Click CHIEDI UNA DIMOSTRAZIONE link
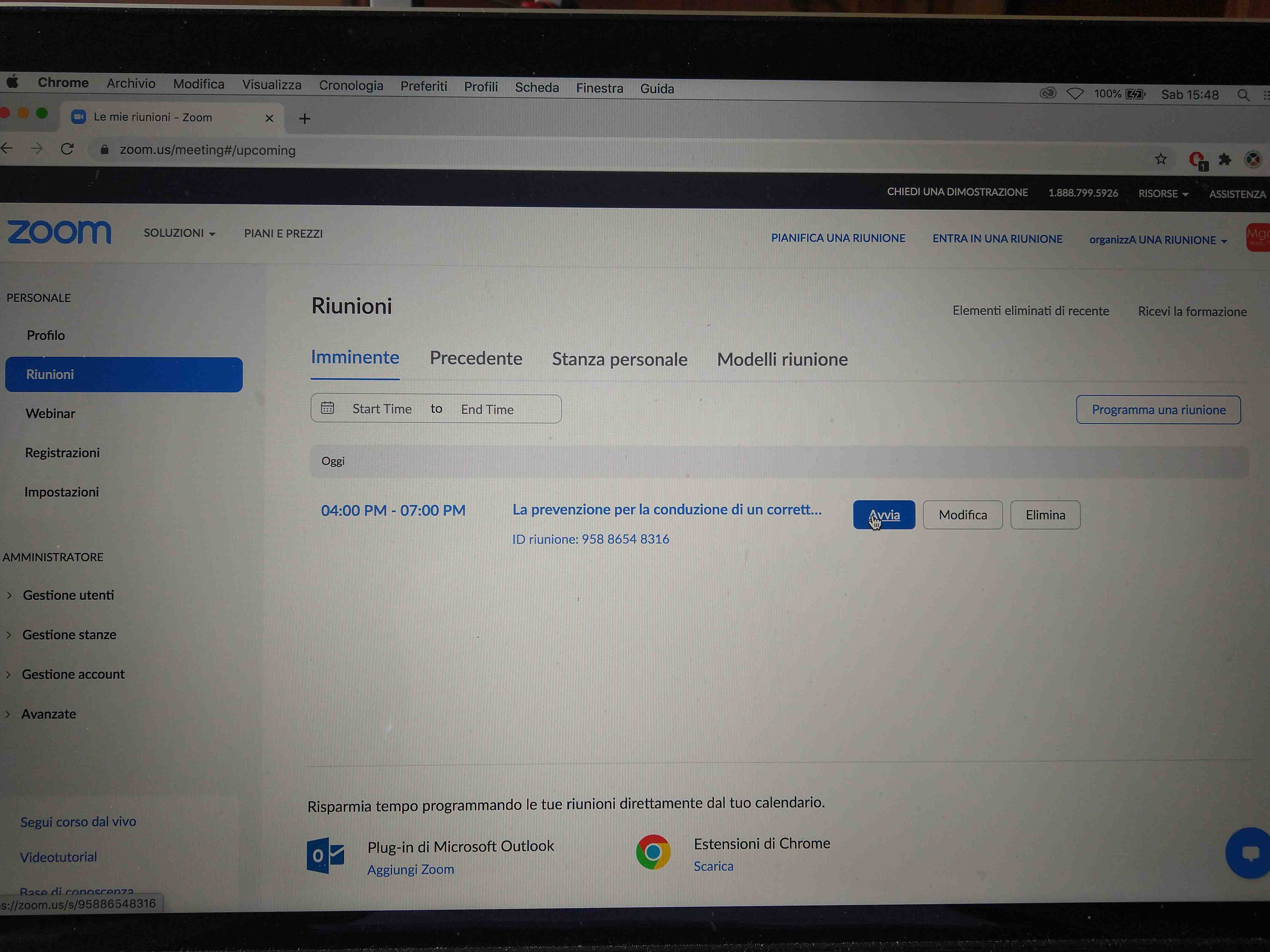The image size is (1270, 952). [x=957, y=192]
